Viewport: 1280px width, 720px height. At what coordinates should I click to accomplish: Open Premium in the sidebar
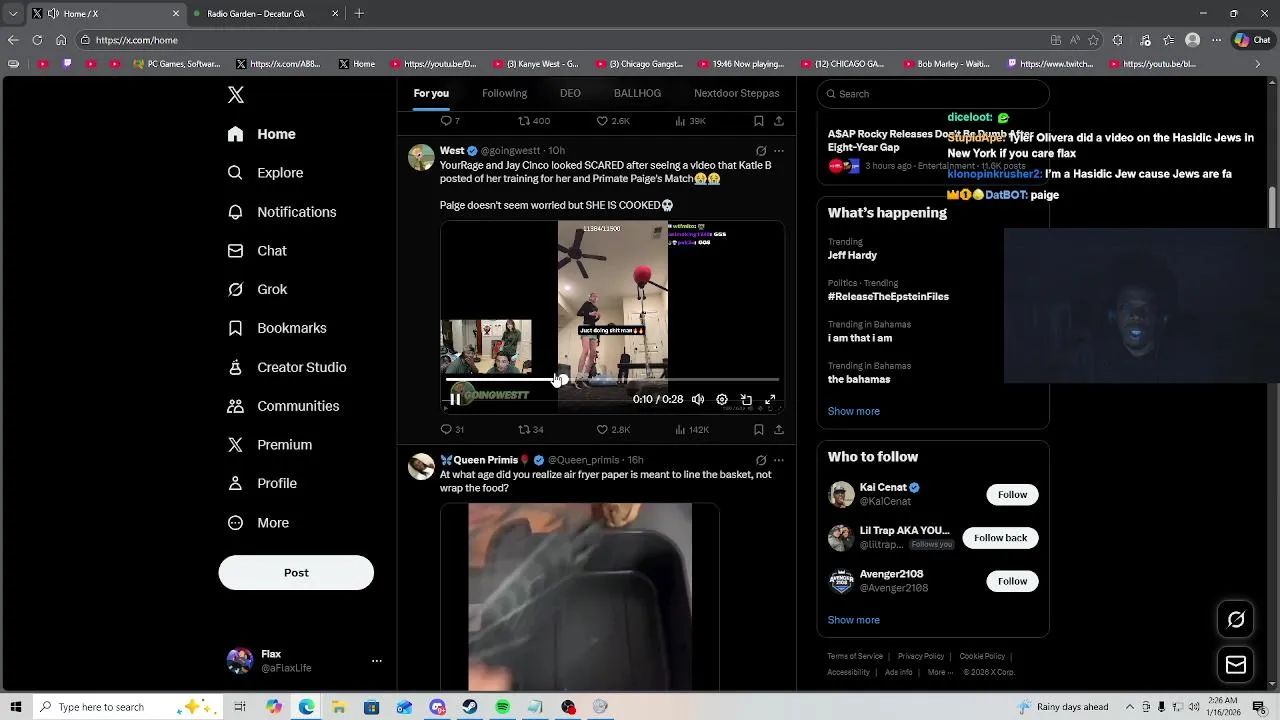point(269,445)
